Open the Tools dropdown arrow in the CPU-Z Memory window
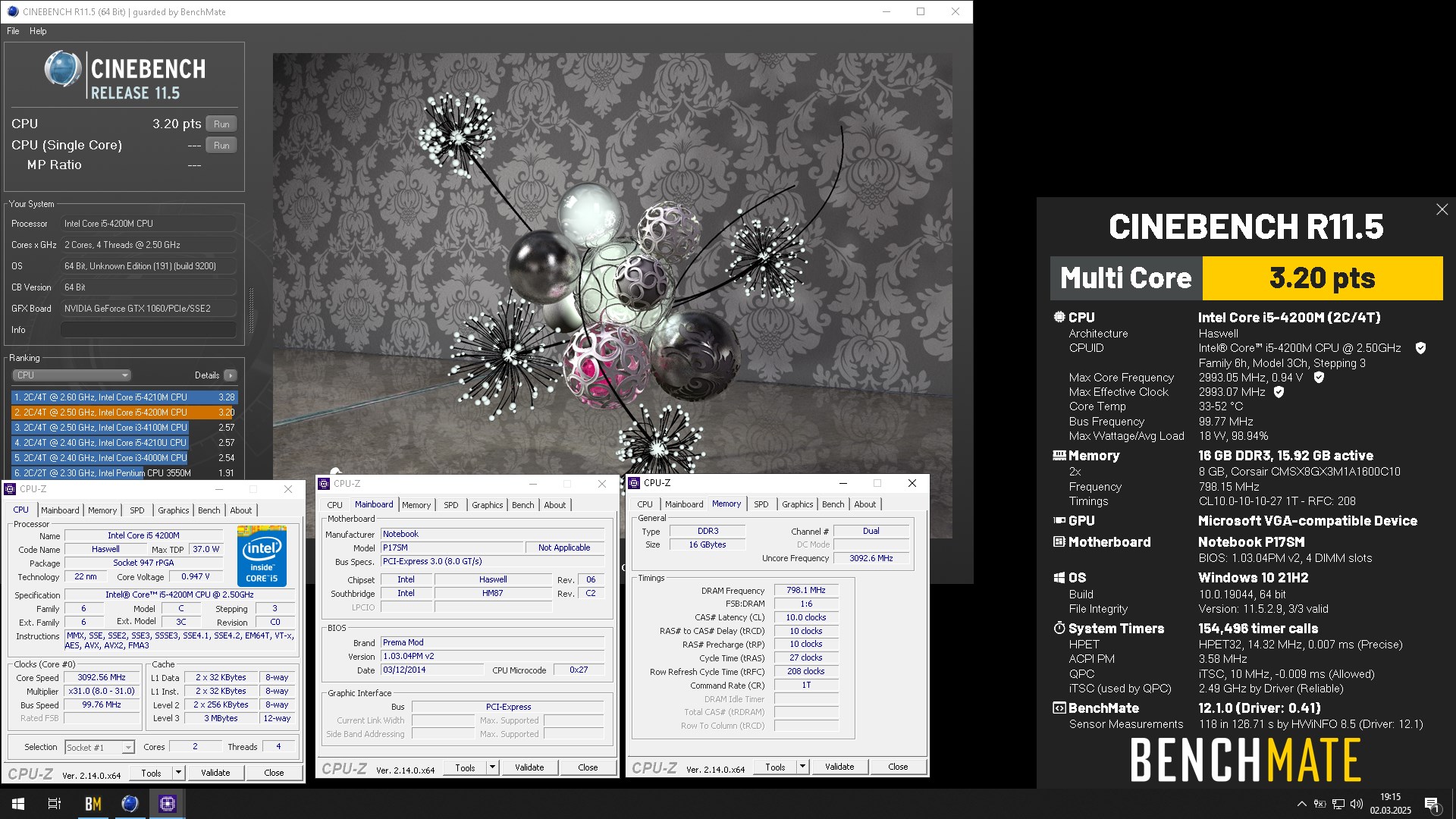This screenshot has width=1456, height=819. pos(803,767)
